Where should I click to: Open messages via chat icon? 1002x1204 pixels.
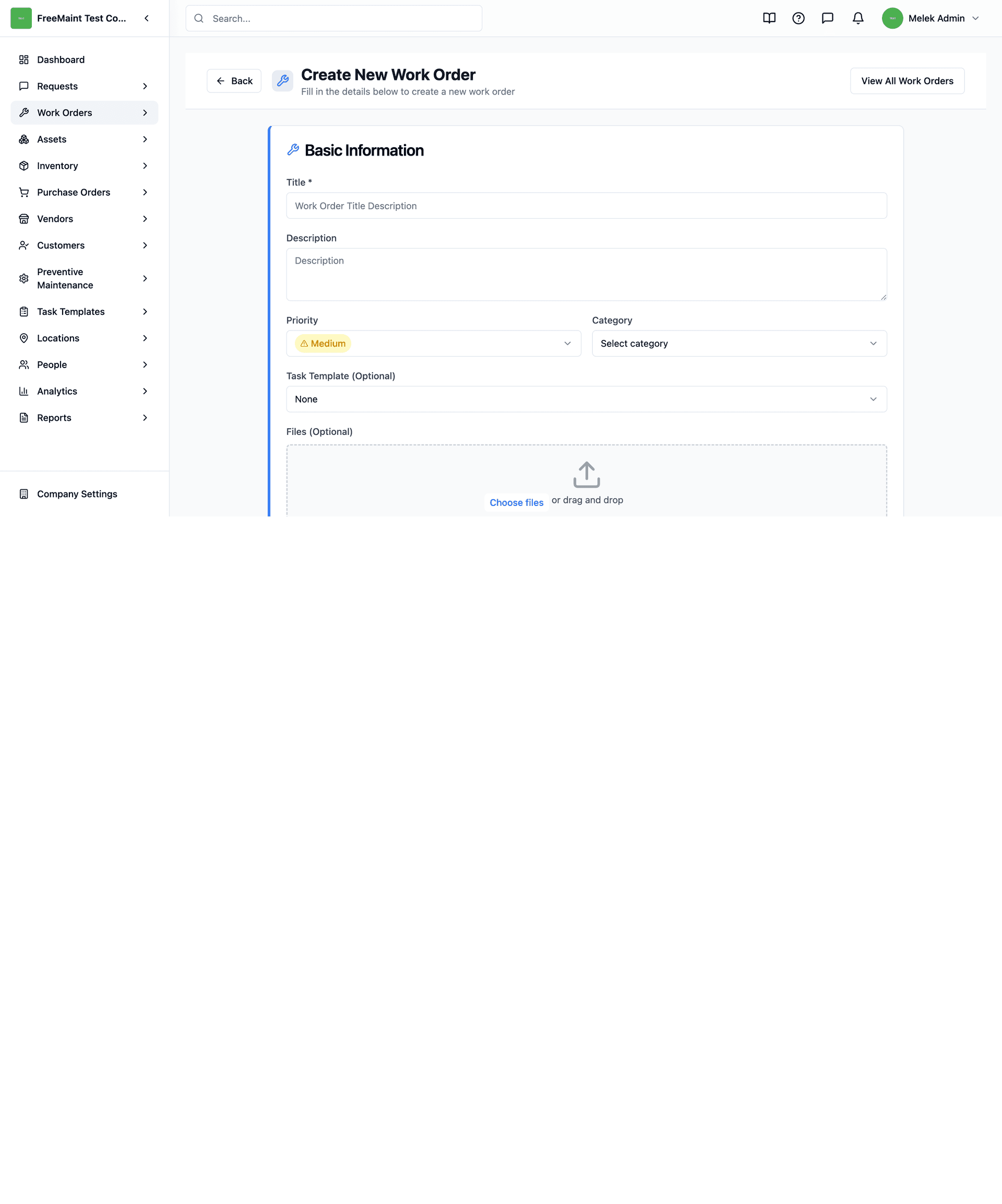[828, 18]
